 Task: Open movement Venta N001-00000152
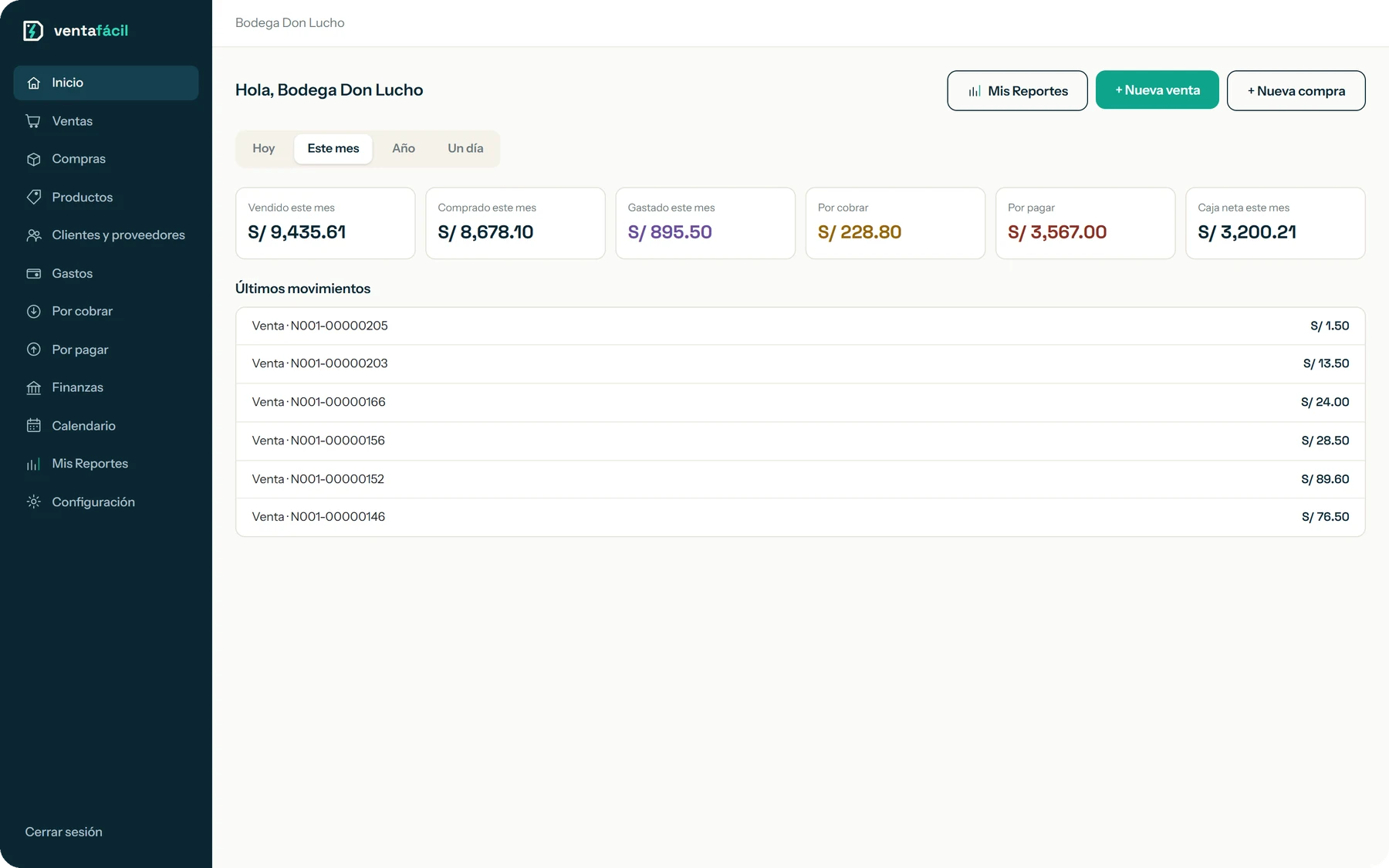800,479
